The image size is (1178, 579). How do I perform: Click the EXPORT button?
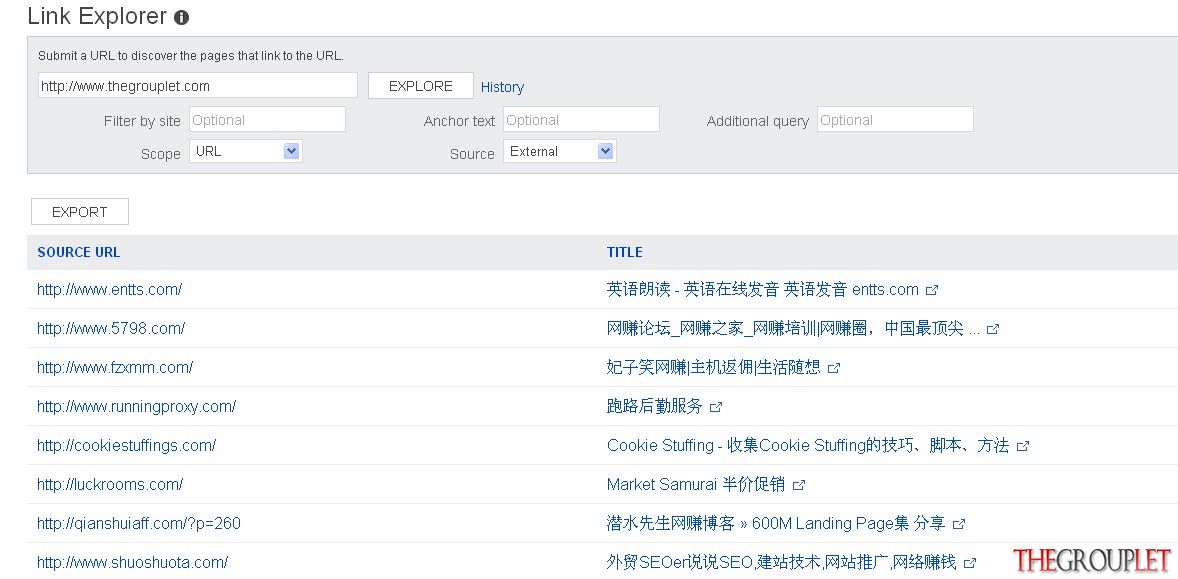[80, 212]
